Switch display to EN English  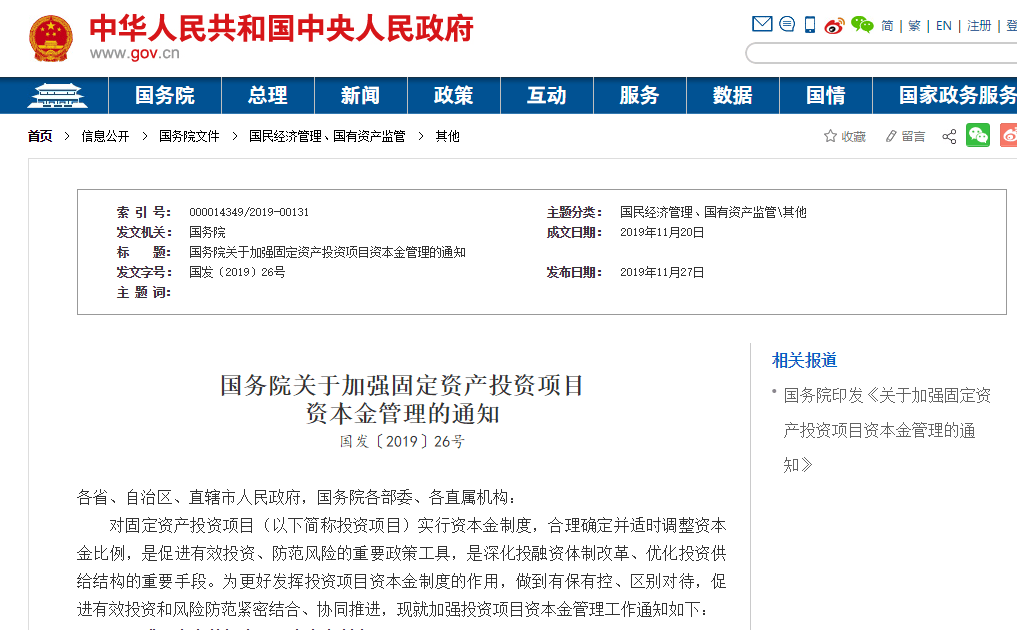(x=943, y=25)
